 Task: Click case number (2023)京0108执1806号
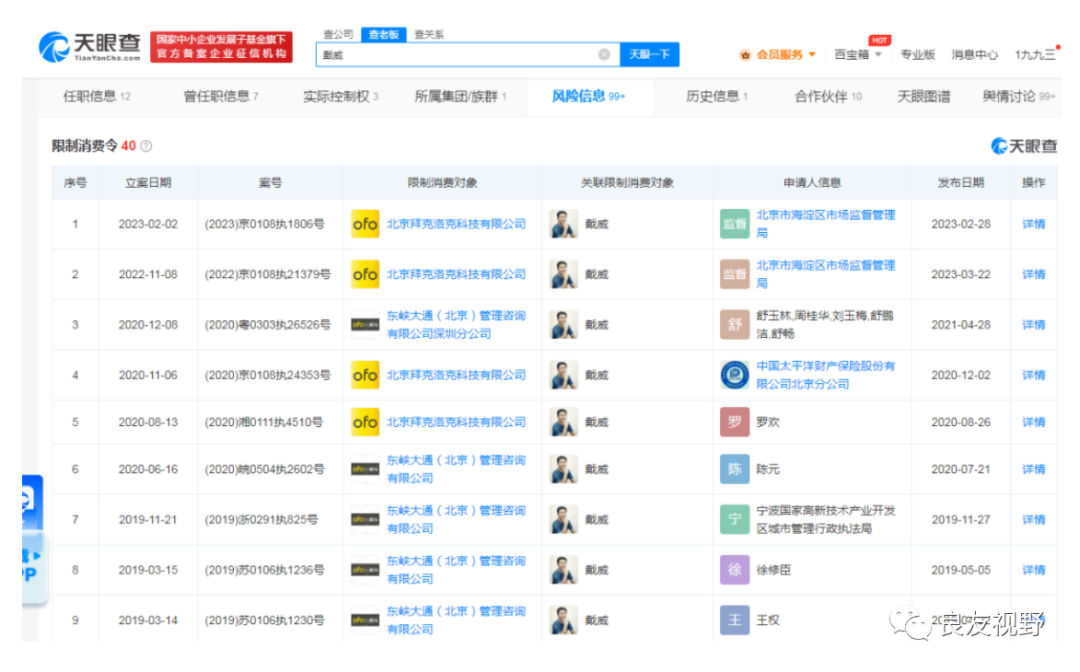[x=264, y=224]
